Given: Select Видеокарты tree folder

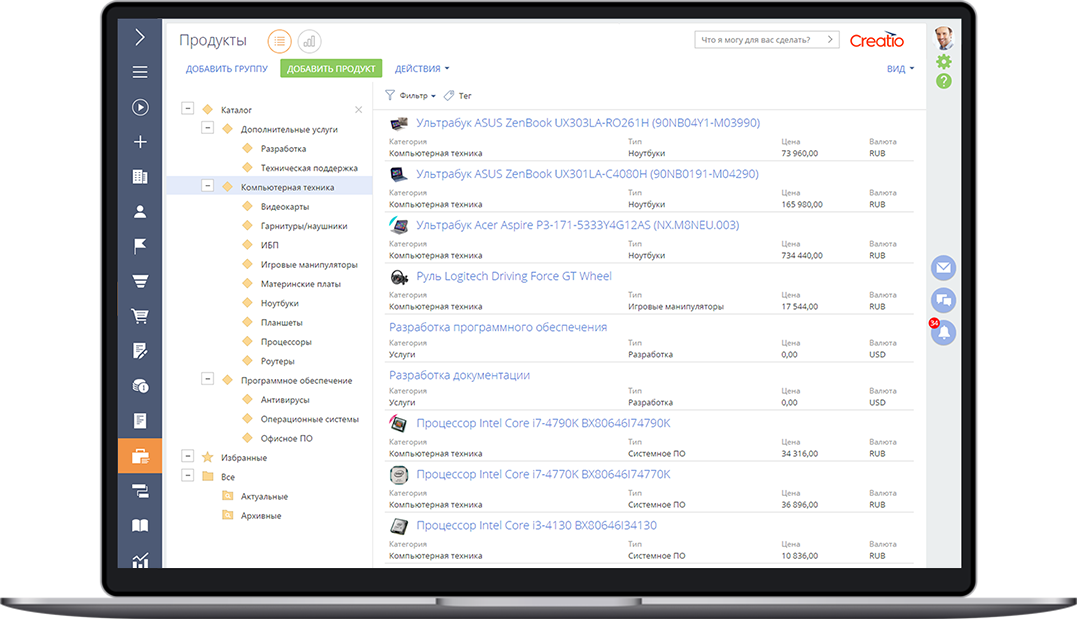Looking at the screenshot, I should (285, 207).
